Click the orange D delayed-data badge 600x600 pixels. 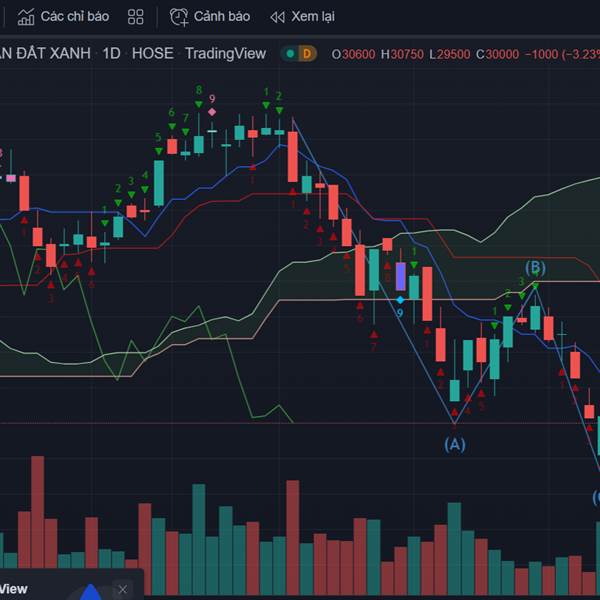coord(307,54)
